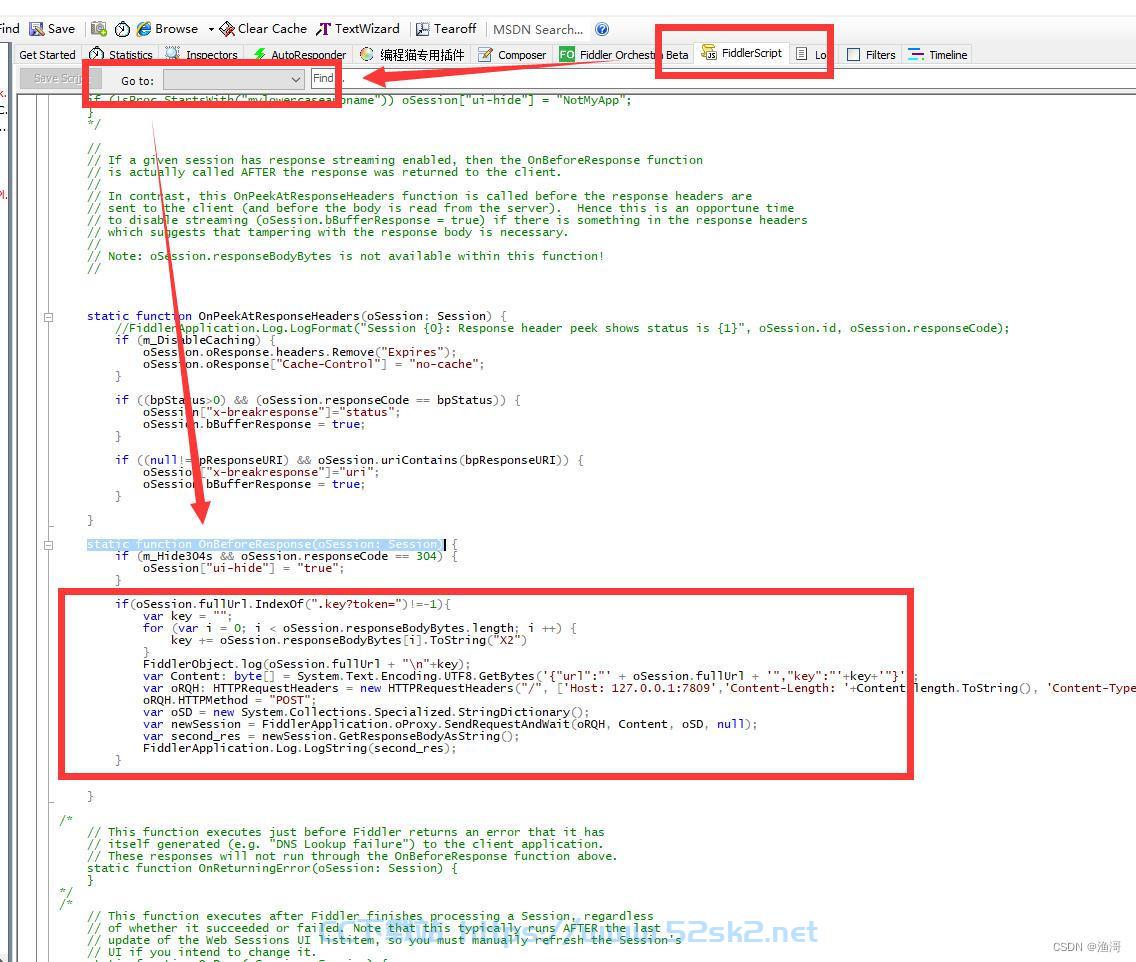Click the '.key?token=' IndexOf line
Screen dimensions: 1136x962
(x=283, y=604)
